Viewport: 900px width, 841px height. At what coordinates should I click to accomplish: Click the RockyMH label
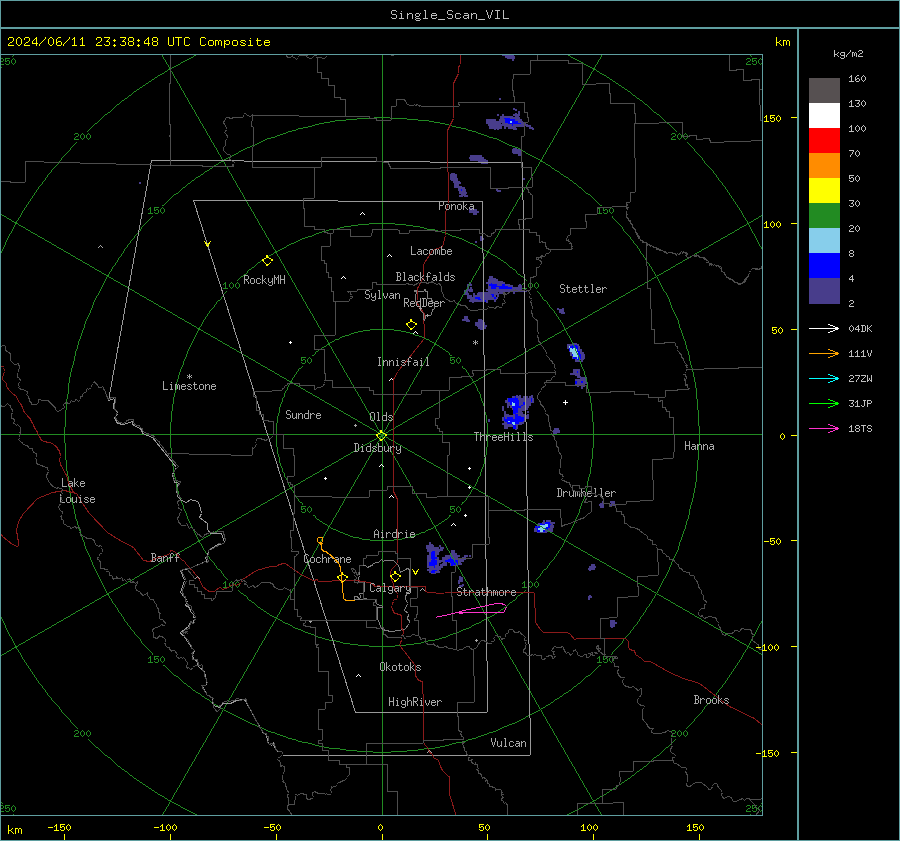264,280
